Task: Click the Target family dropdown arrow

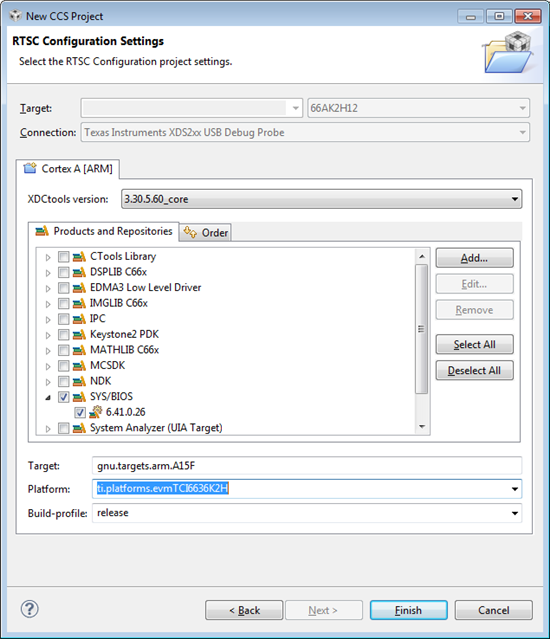Action: click(x=296, y=108)
